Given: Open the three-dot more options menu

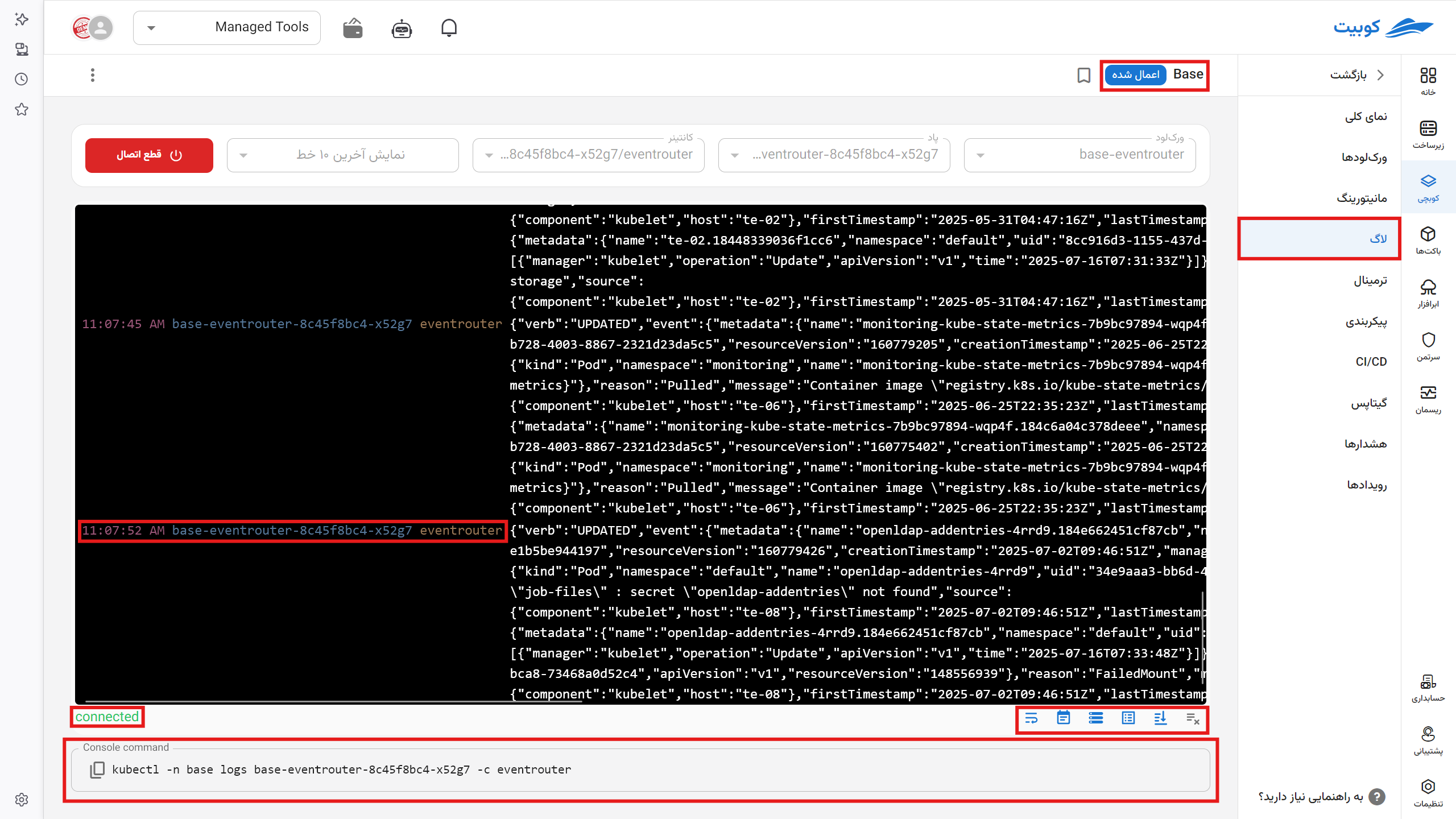Looking at the screenshot, I should pyautogui.click(x=93, y=75).
